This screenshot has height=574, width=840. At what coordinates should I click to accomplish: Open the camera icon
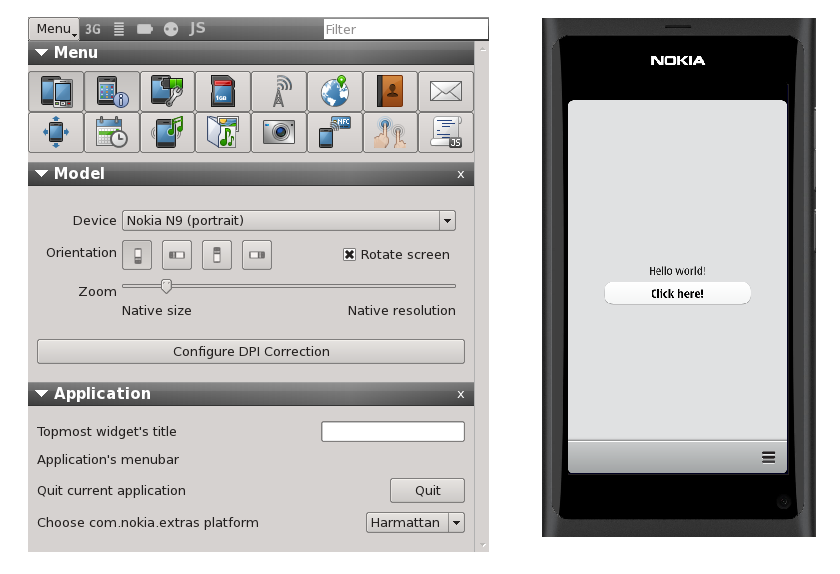click(279, 132)
